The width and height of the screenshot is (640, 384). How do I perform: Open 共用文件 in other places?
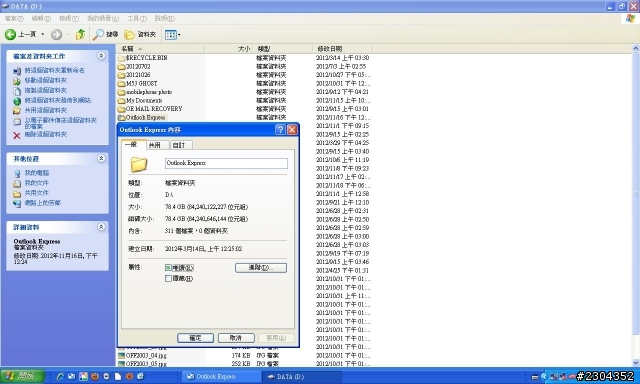pos(37,193)
